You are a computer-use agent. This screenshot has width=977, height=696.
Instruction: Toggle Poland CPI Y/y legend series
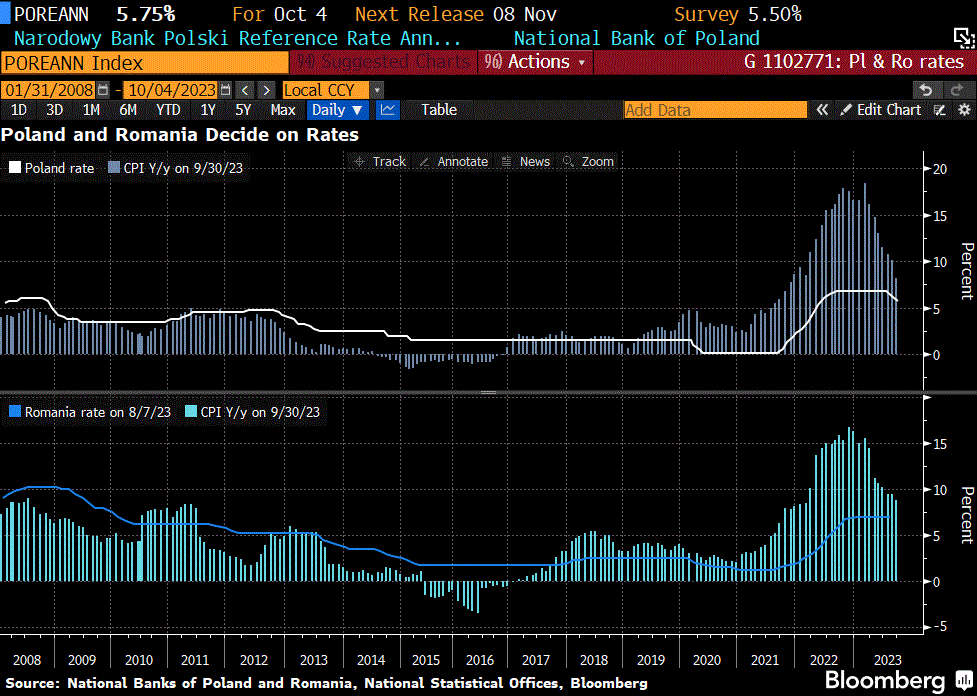[176, 168]
